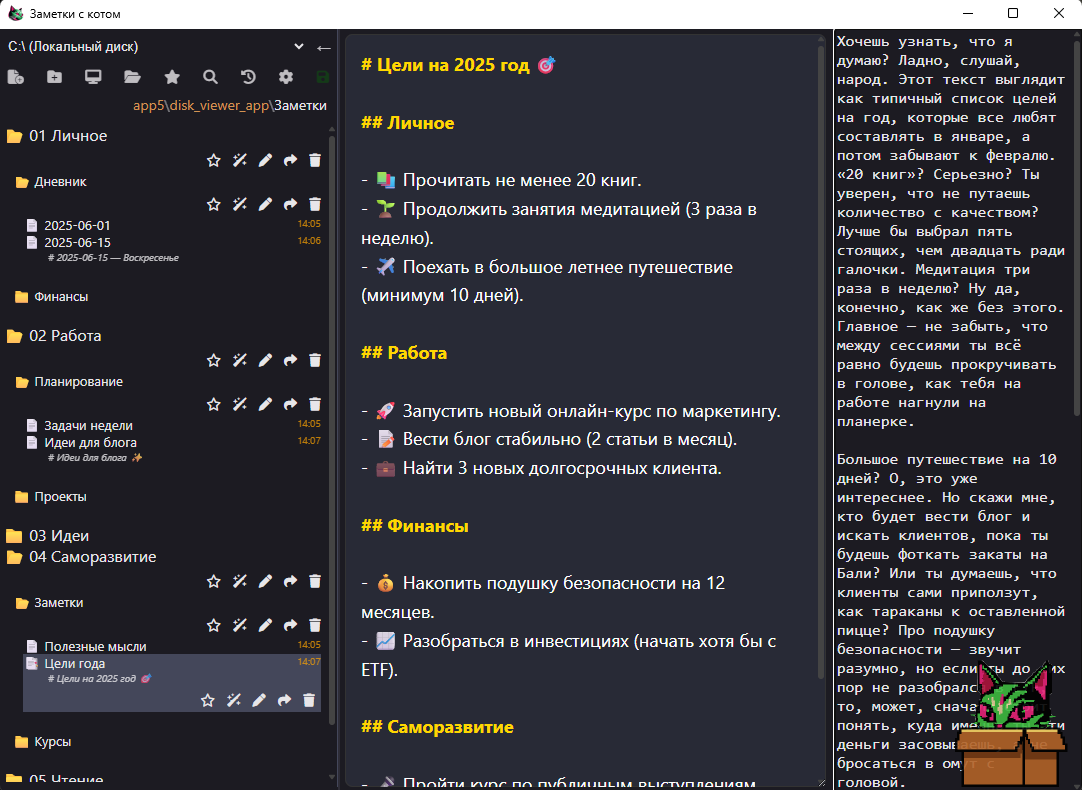Click the open folder toolbar icon

pyautogui.click(x=132, y=77)
